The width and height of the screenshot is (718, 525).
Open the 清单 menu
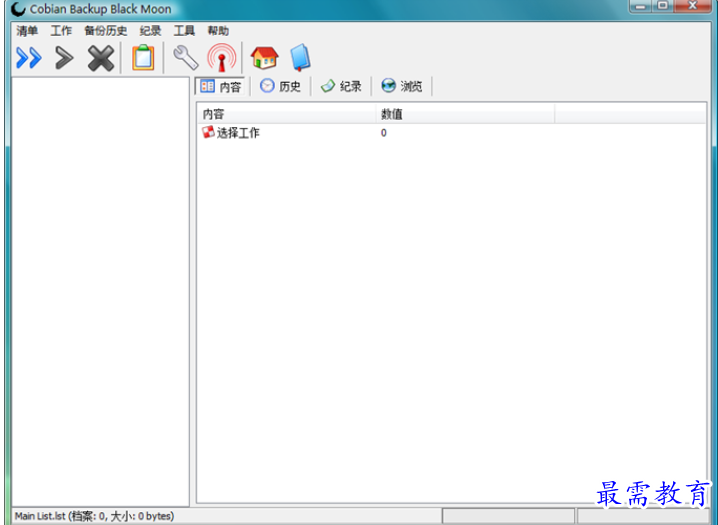coord(27,31)
